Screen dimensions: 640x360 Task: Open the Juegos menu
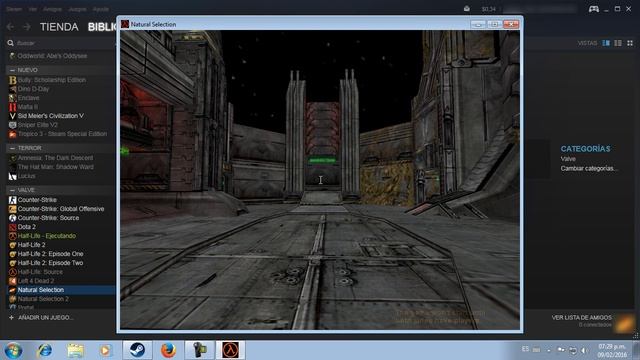[77, 9]
